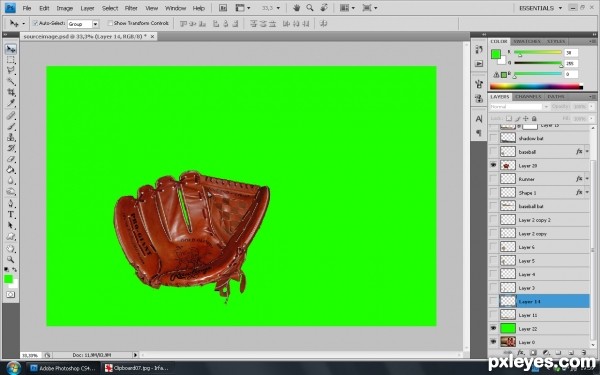This screenshot has height=375, width=600.
Task: Switch to the Channels tab
Action: [528, 97]
